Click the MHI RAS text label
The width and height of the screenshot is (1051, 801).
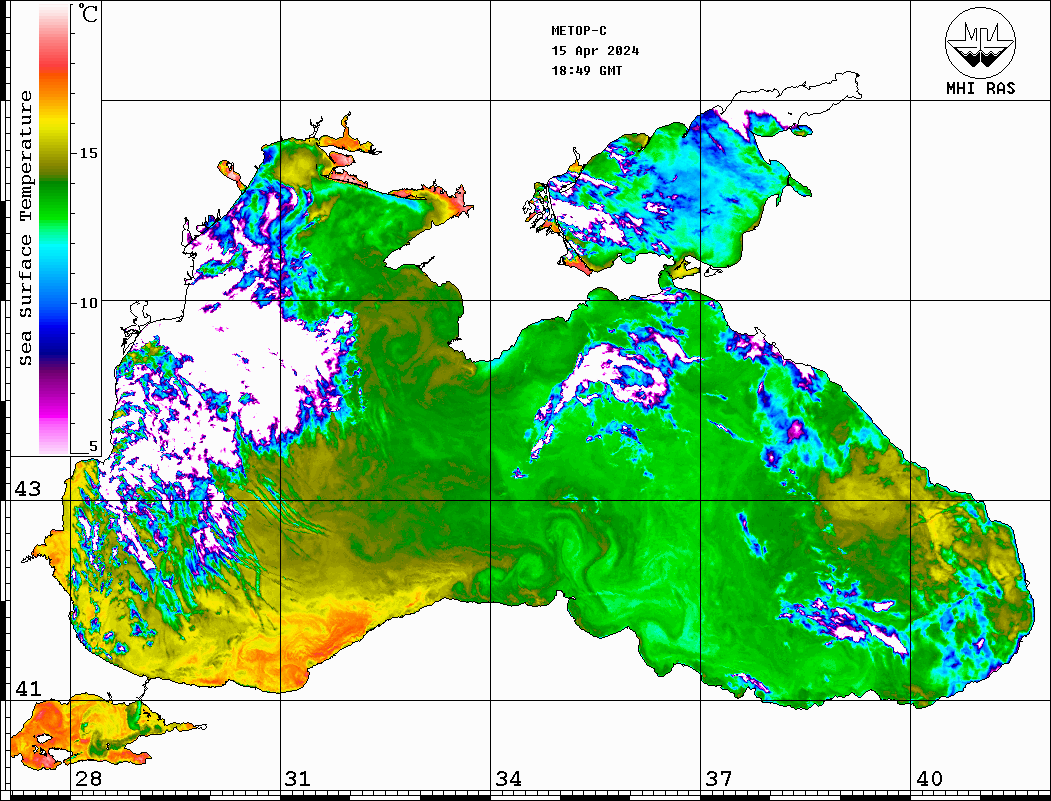tap(980, 88)
